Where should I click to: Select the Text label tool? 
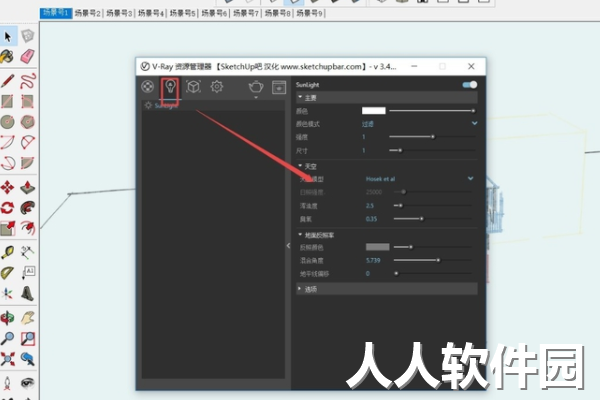(28, 273)
